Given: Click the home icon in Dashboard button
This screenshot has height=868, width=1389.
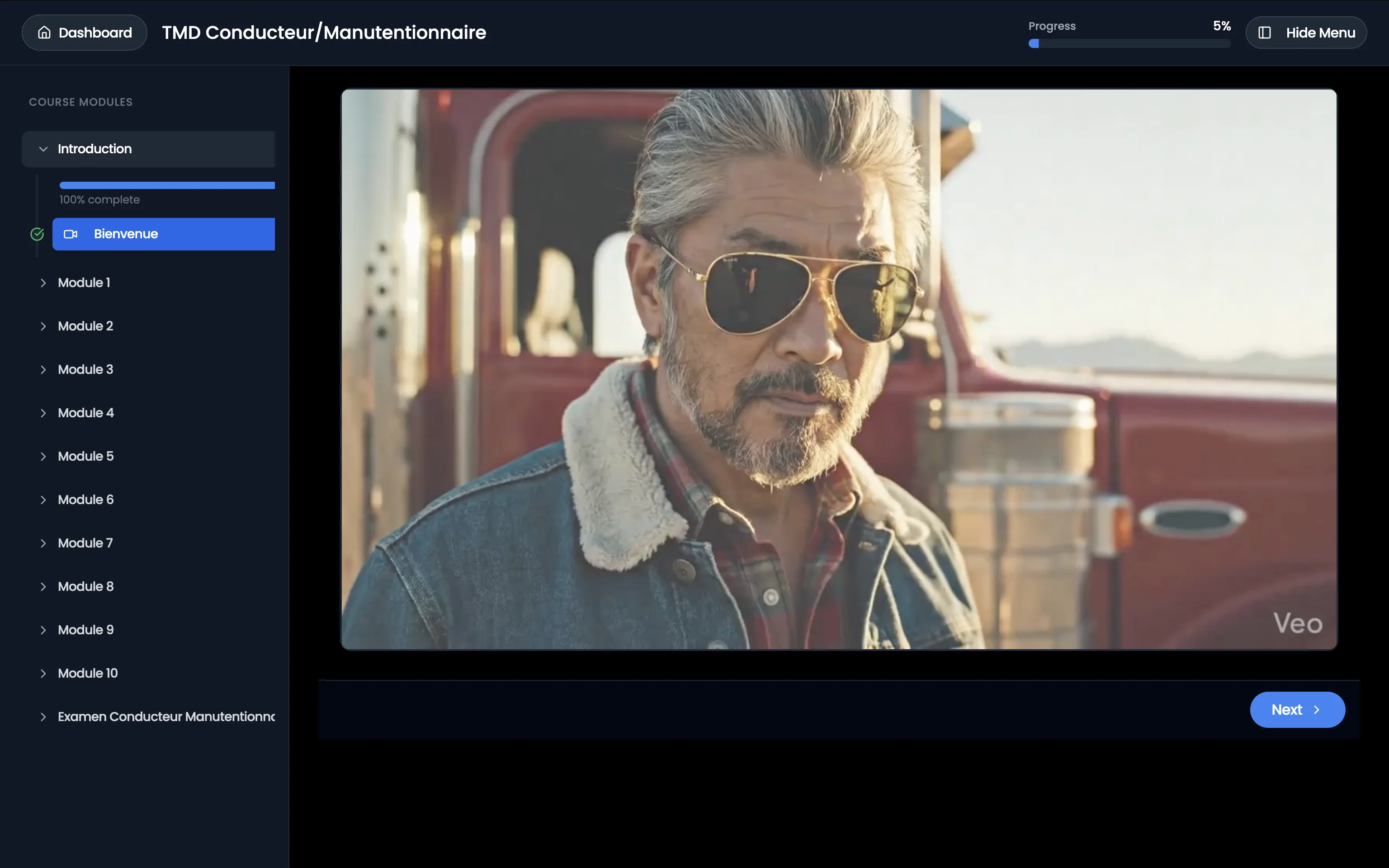Looking at the screenshot, I should coord(44,33).
